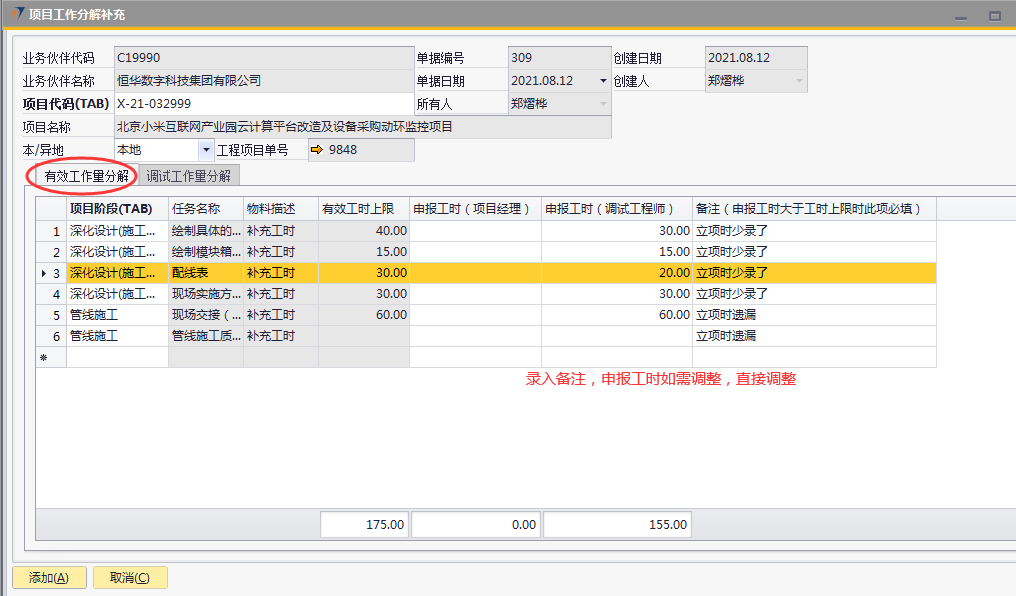Select row number 1 header in the grid
The image size is (1016, 596).
coord(52,231)
